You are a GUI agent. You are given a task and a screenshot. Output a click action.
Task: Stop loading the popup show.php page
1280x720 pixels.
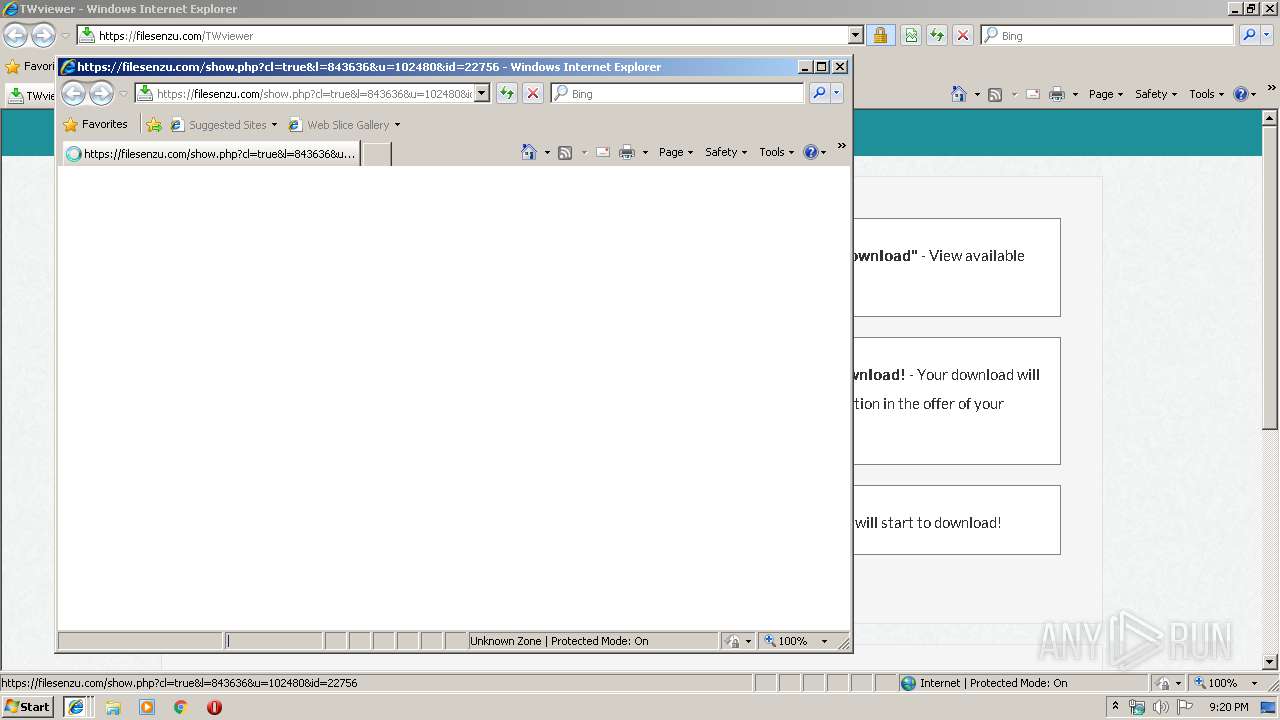533,93
